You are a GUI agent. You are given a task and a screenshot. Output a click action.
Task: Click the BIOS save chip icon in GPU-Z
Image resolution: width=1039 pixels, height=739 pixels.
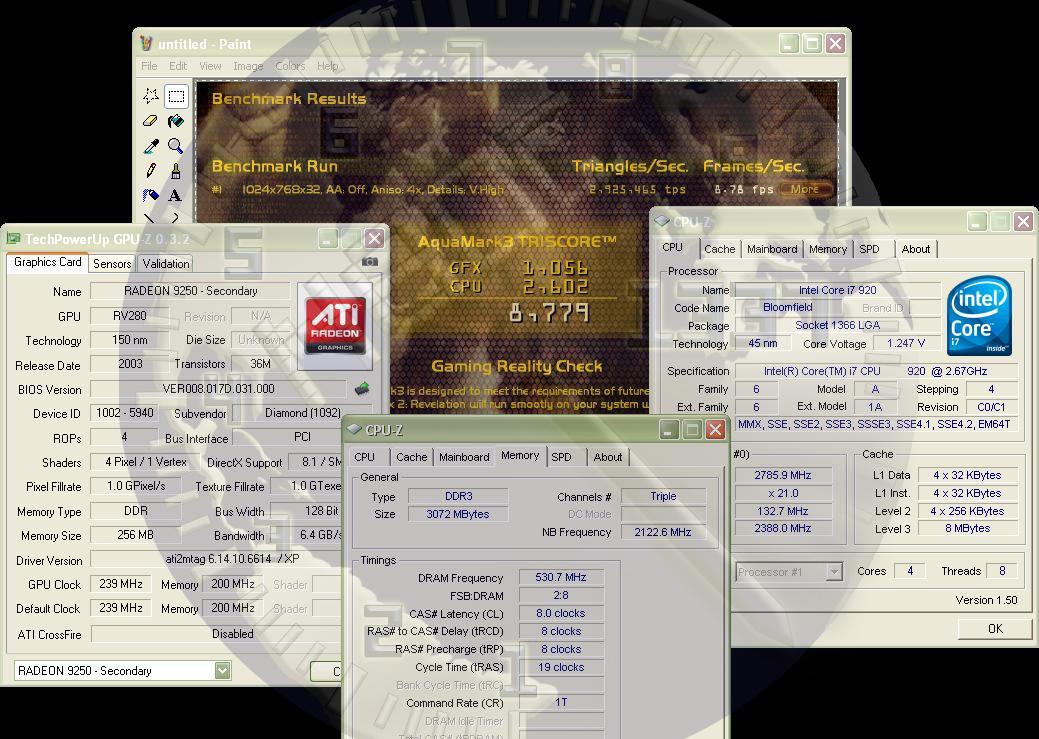361,388
